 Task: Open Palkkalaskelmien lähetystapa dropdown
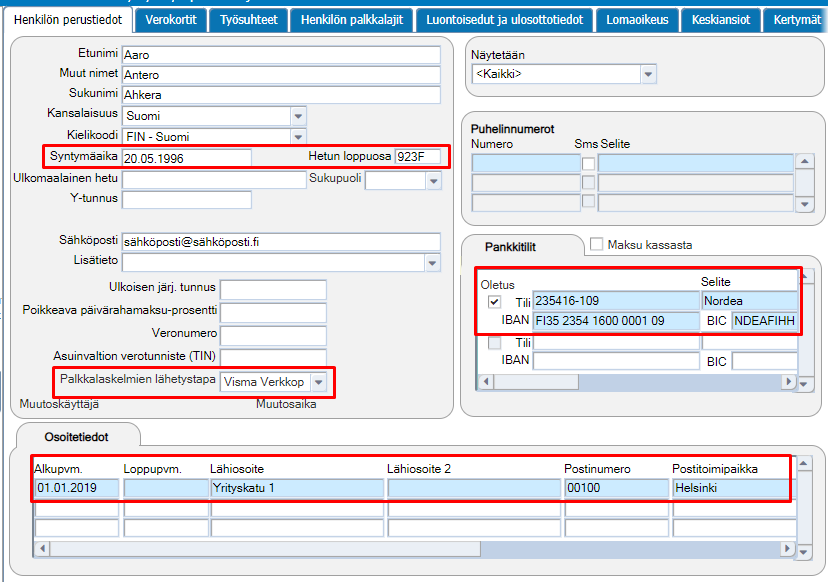(x=318, y=382)
